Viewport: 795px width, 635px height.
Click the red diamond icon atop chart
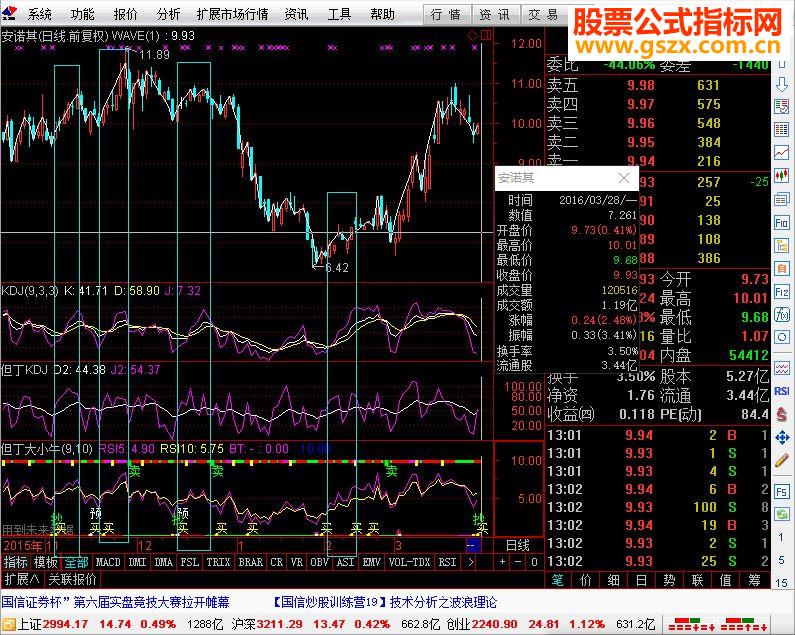(472, 36)
